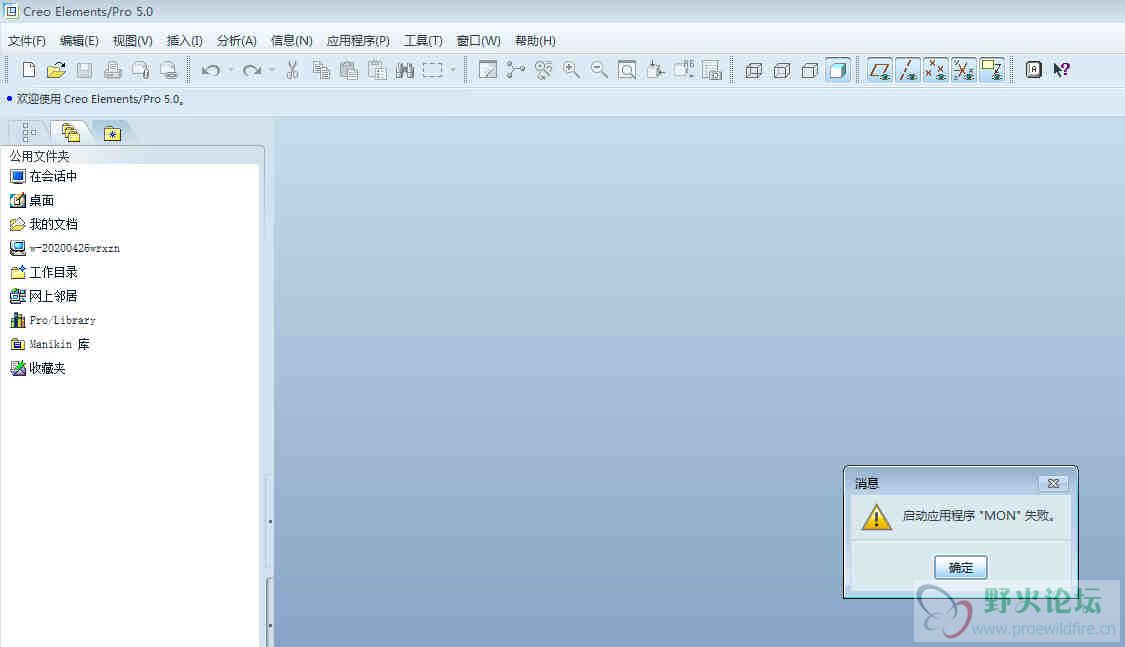Click the Zoom Out magnifier icon
This screenshot has height=647, width=1125.
[599, 70]
